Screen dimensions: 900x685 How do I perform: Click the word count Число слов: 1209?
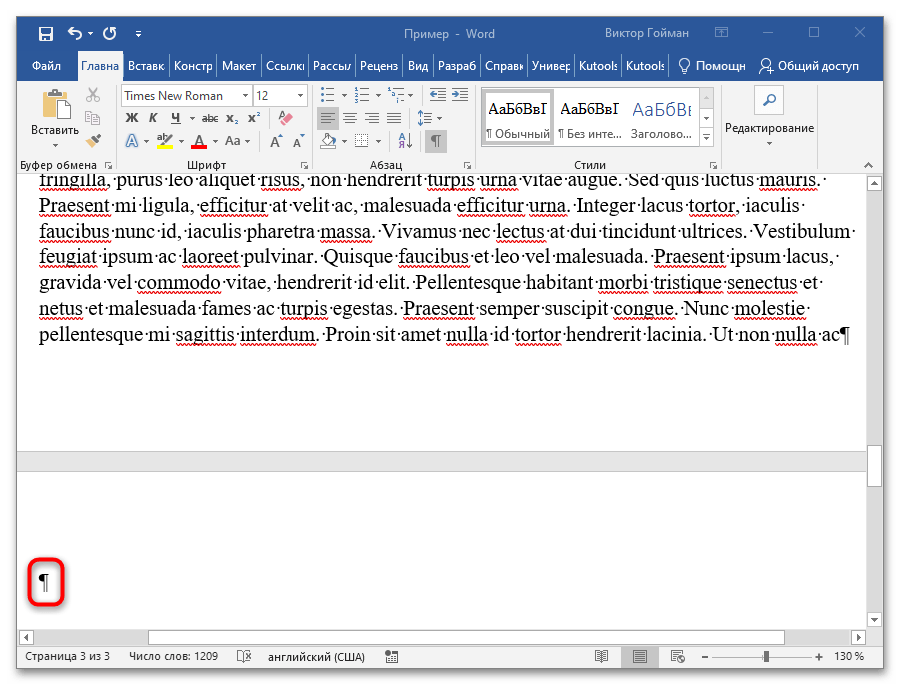pos(173,656)
